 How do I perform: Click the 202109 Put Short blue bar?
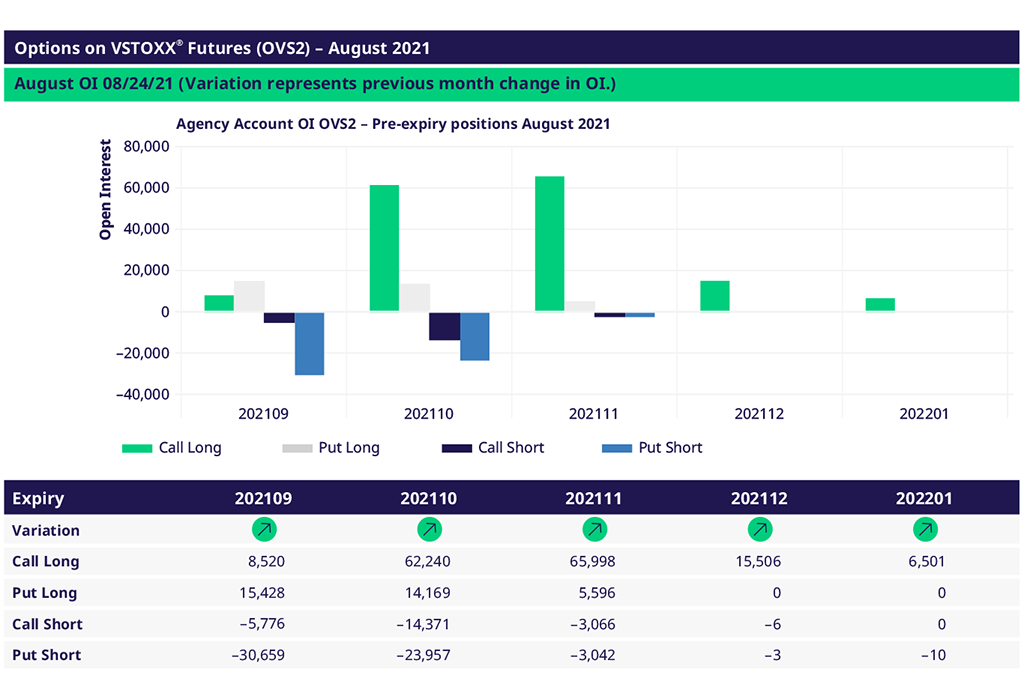[x=309, y=343]
